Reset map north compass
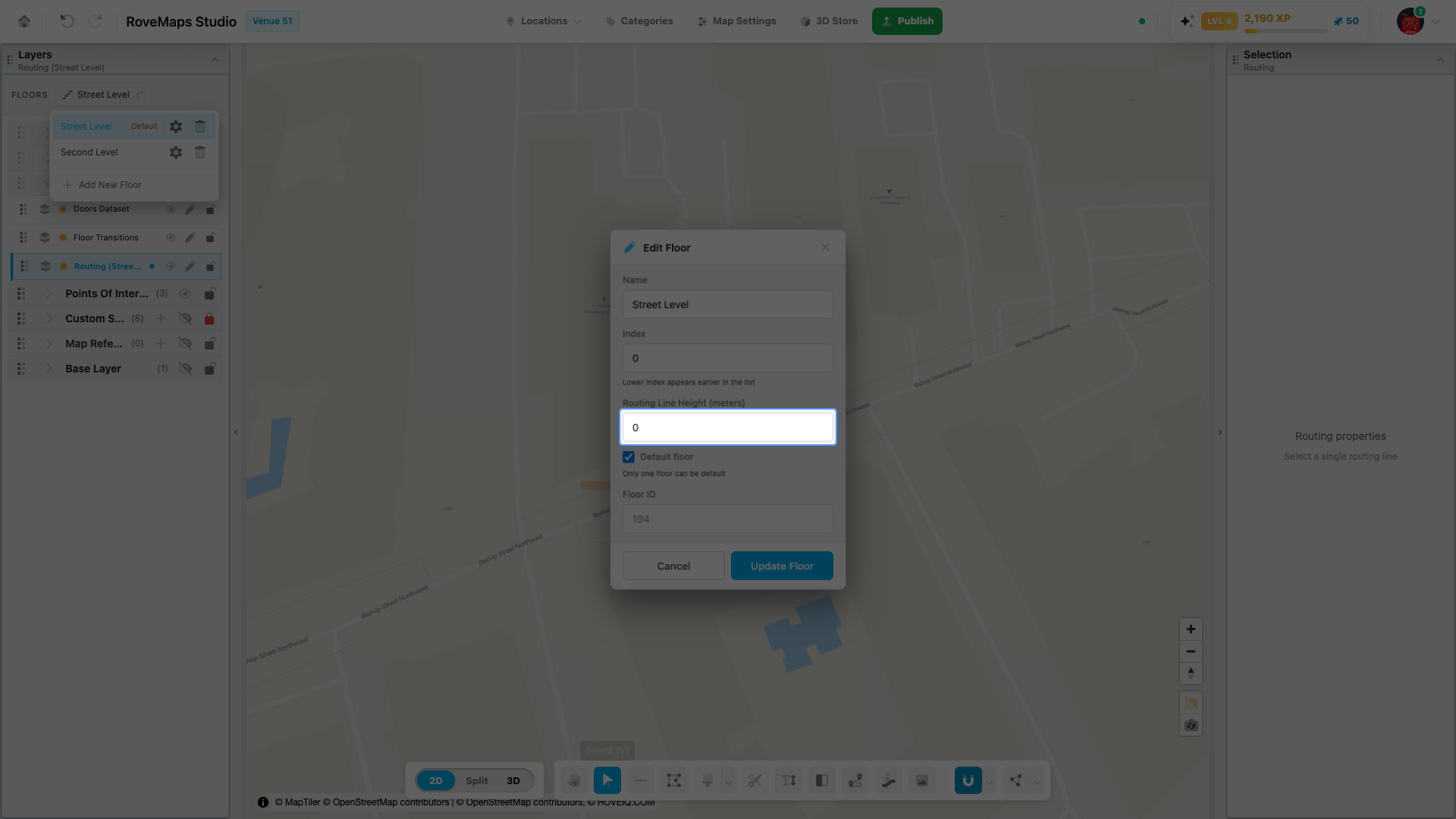This screenshot has width=1456, height=819. (x=1191, y=673)
